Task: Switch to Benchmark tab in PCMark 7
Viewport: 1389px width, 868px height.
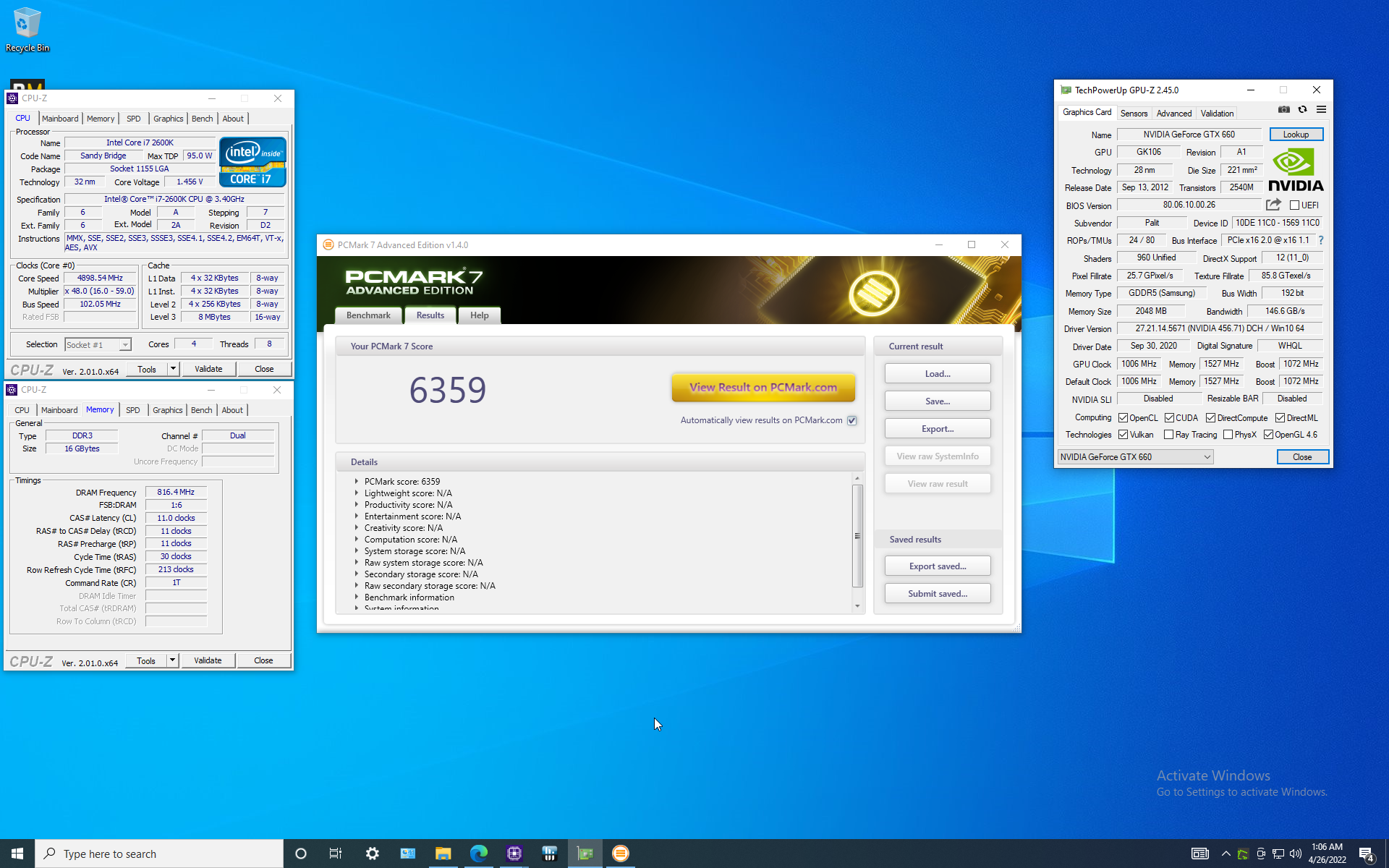Action: pyautogui.click(x=368, y=315)
